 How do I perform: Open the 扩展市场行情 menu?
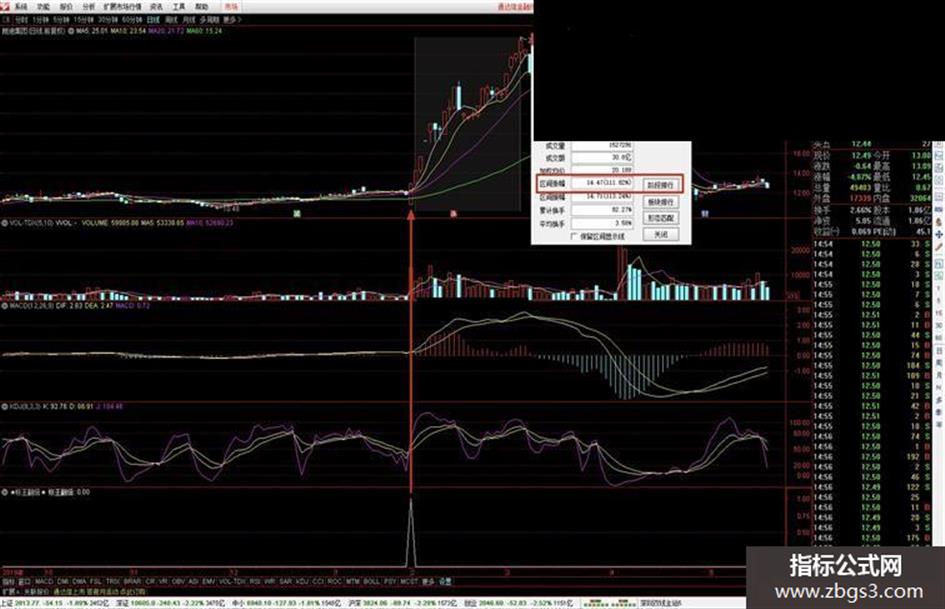(x=122, y=7)
